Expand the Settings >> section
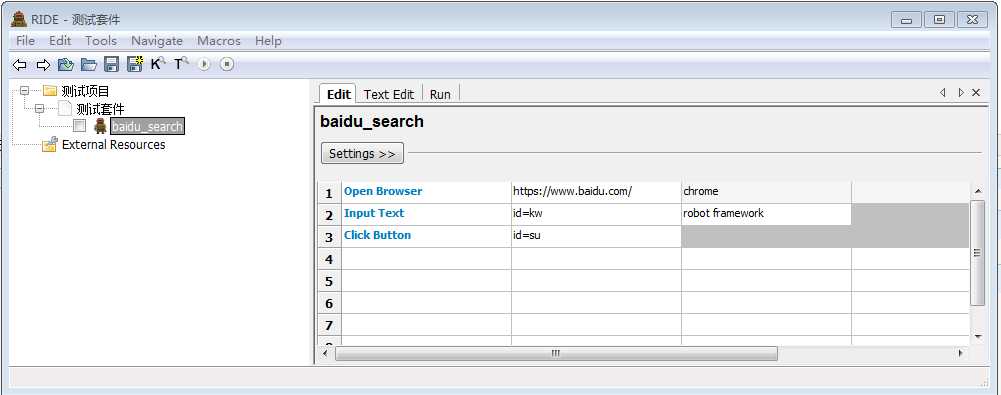Viewport: 1001px width, 395px height. [x=362, y=154]
